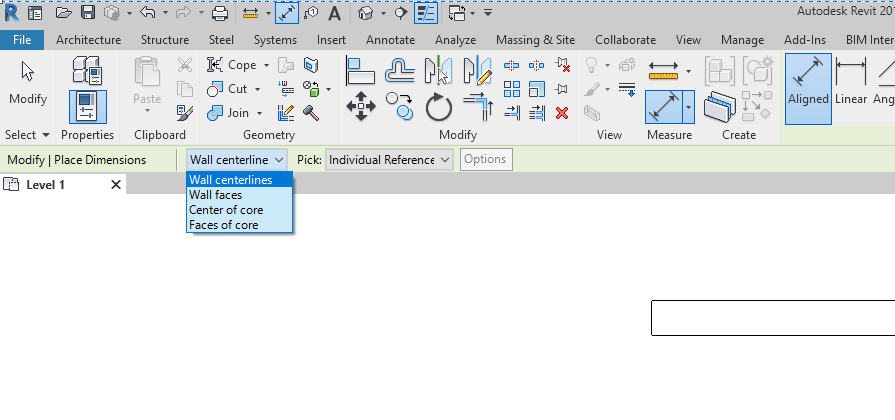895x420 pixels.
Task: Click the red Delete icon
Action: (x=562, y=113)
